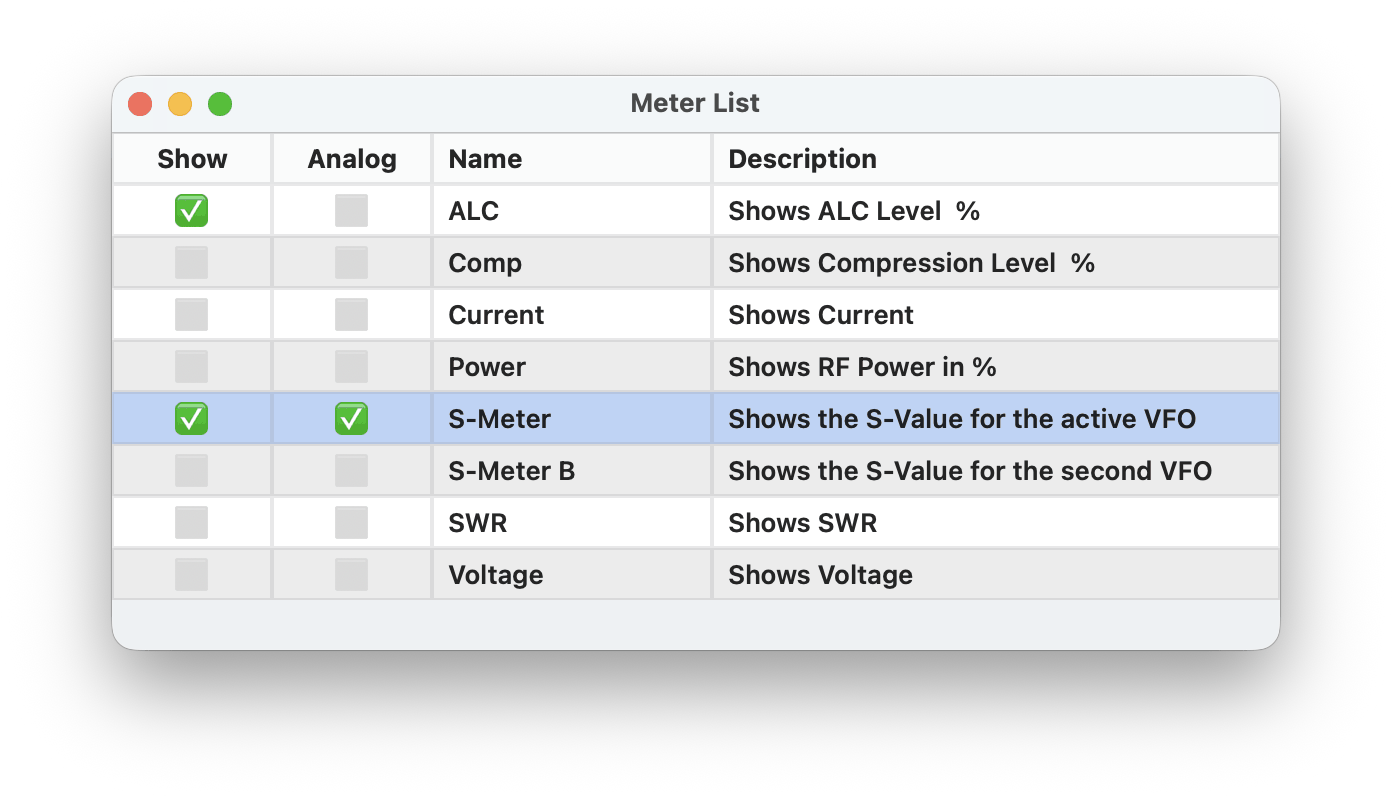Select the SWR name cell

[x=572, y=523]
